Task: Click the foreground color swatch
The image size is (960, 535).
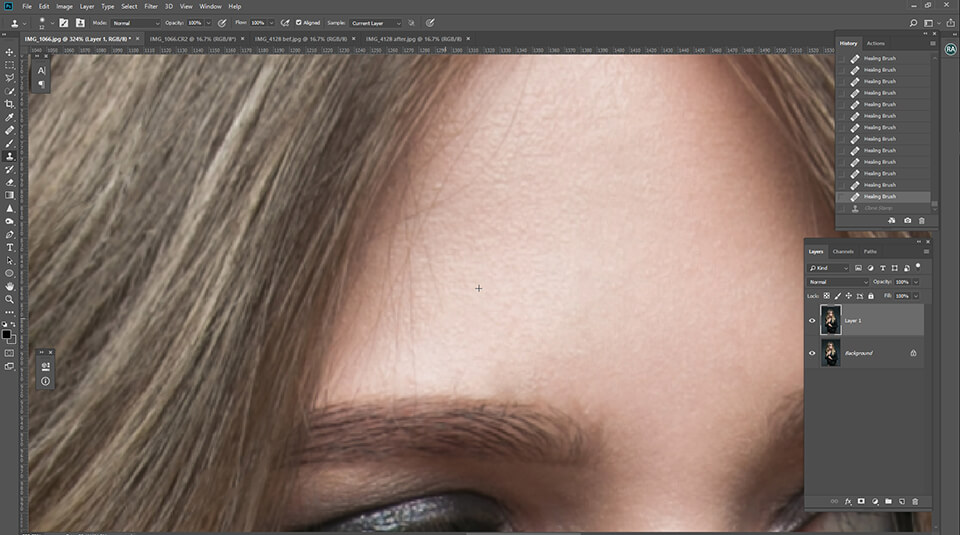Action: pyautogui.click(x=7, y=335)
